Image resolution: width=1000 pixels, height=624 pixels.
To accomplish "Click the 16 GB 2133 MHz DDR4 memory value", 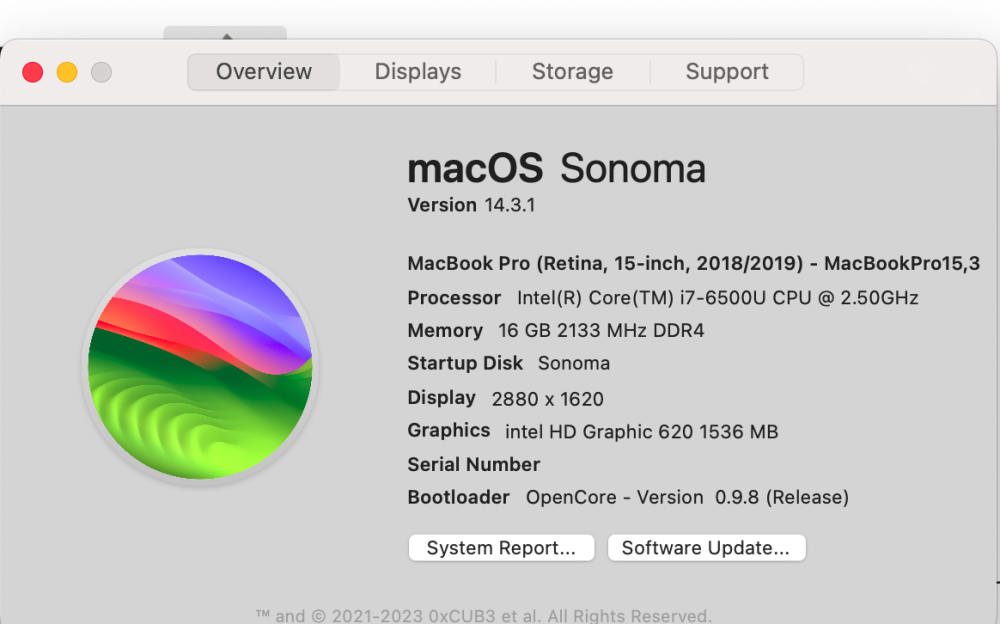I will pos(601,331).
